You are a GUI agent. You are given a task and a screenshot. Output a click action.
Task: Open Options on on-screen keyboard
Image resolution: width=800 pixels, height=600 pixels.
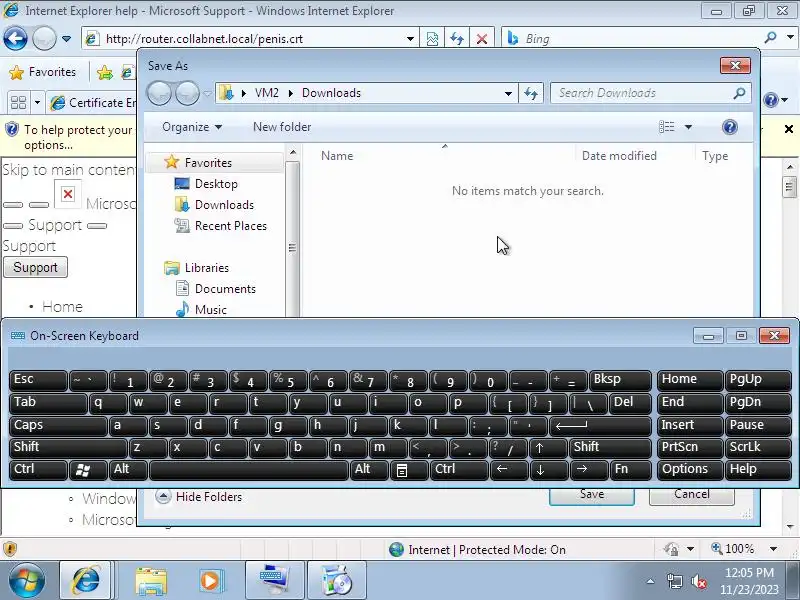pos(690,470)
